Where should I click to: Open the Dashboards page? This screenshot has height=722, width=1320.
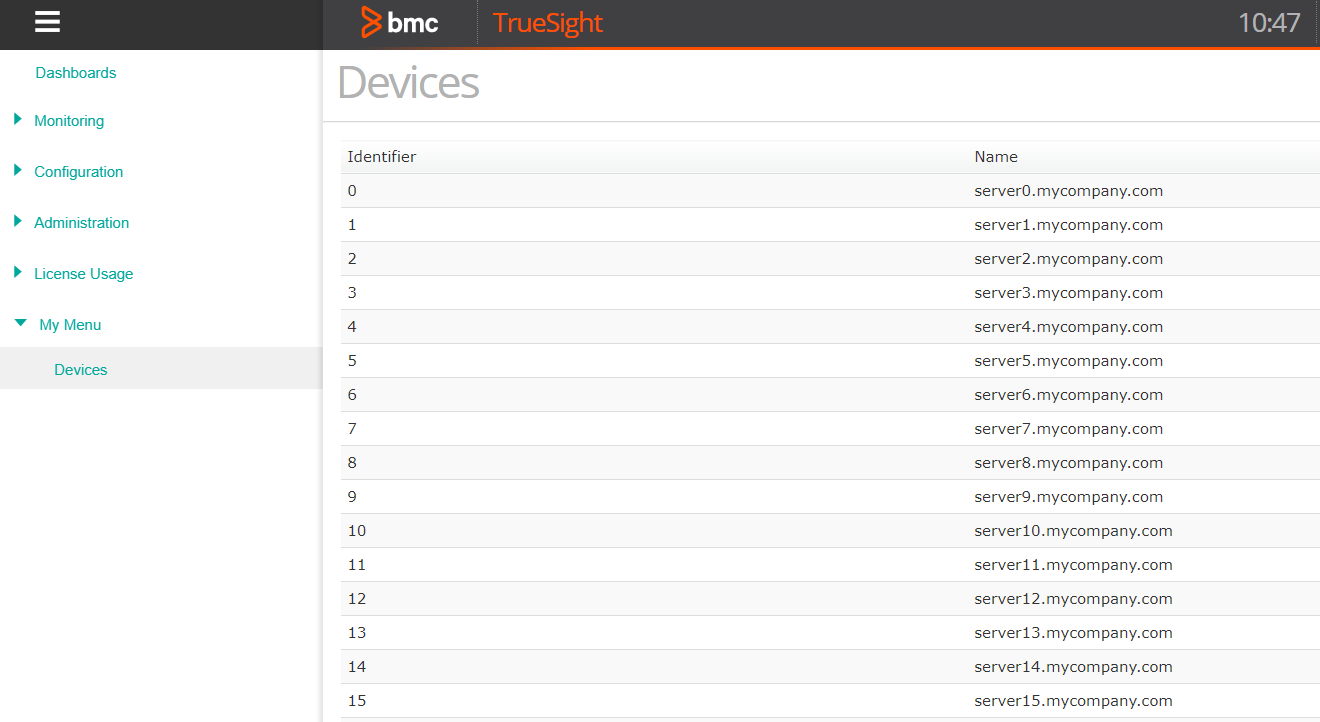click(x=75, y=72)
